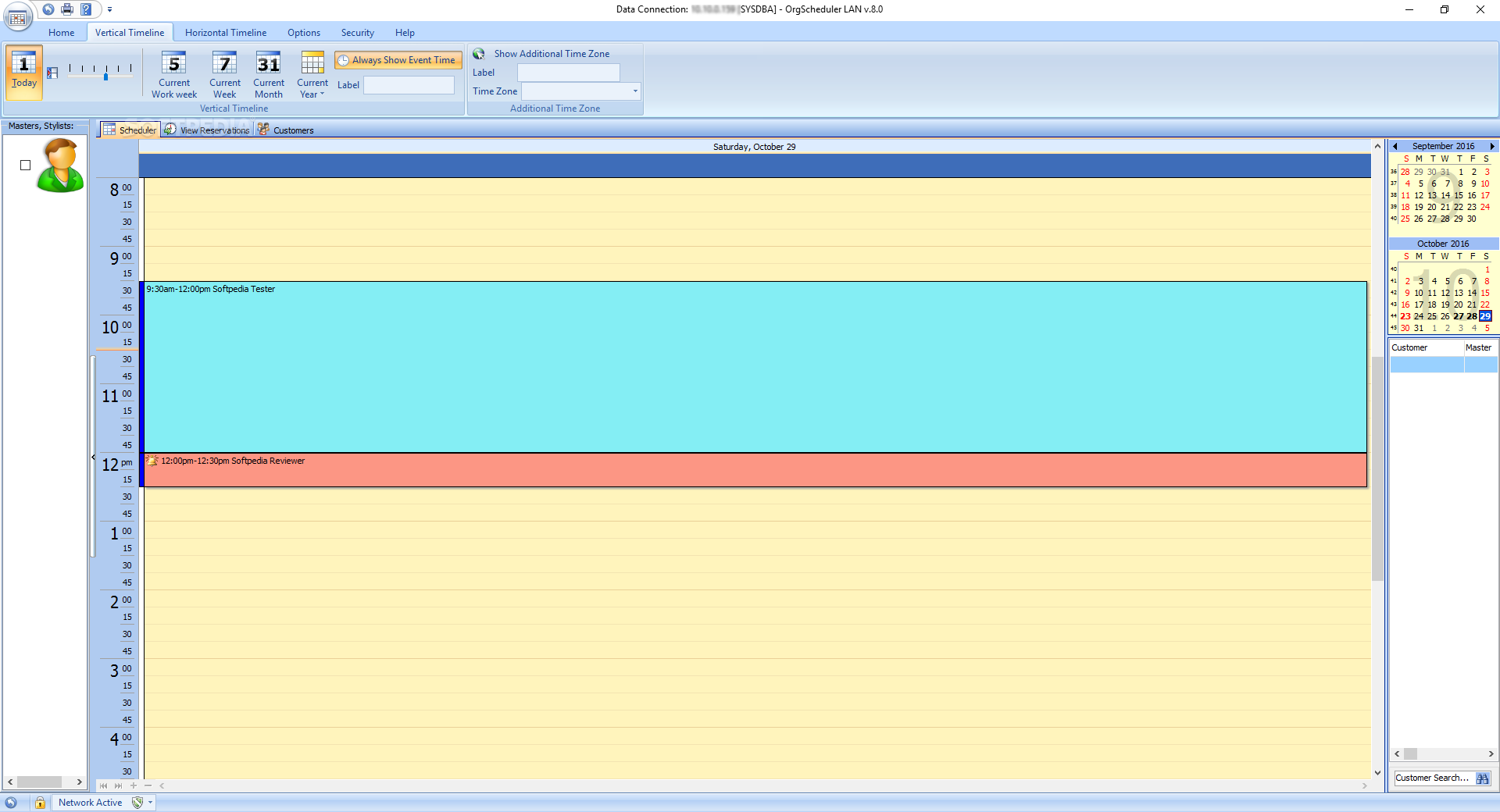Click week 44 number in October calendar
Viewport: 1500px width, 812px height.
1394,316
